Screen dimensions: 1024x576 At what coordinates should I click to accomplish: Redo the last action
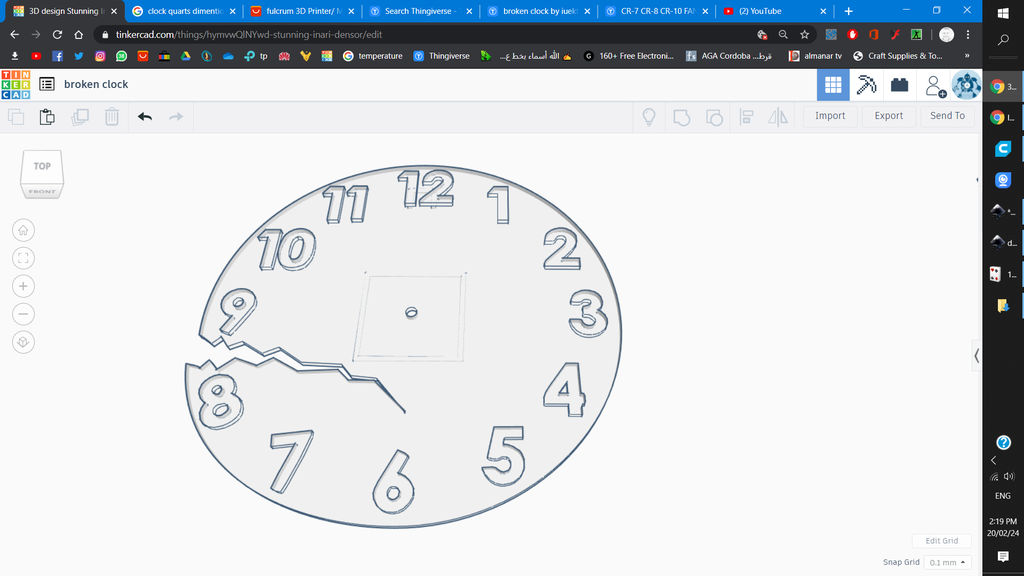(176, 117)
